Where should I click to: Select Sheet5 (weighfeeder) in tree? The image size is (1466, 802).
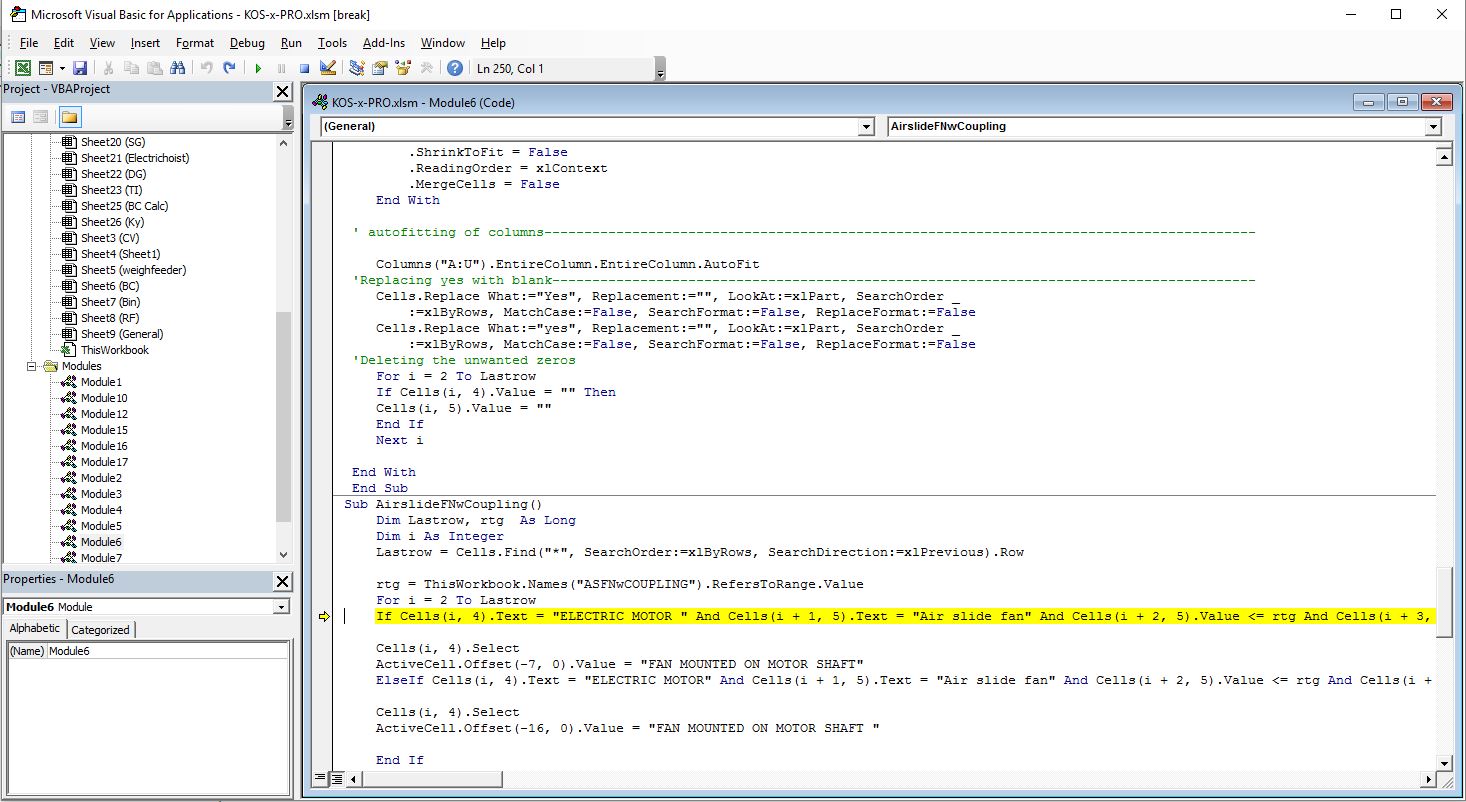tap(133, 270)
